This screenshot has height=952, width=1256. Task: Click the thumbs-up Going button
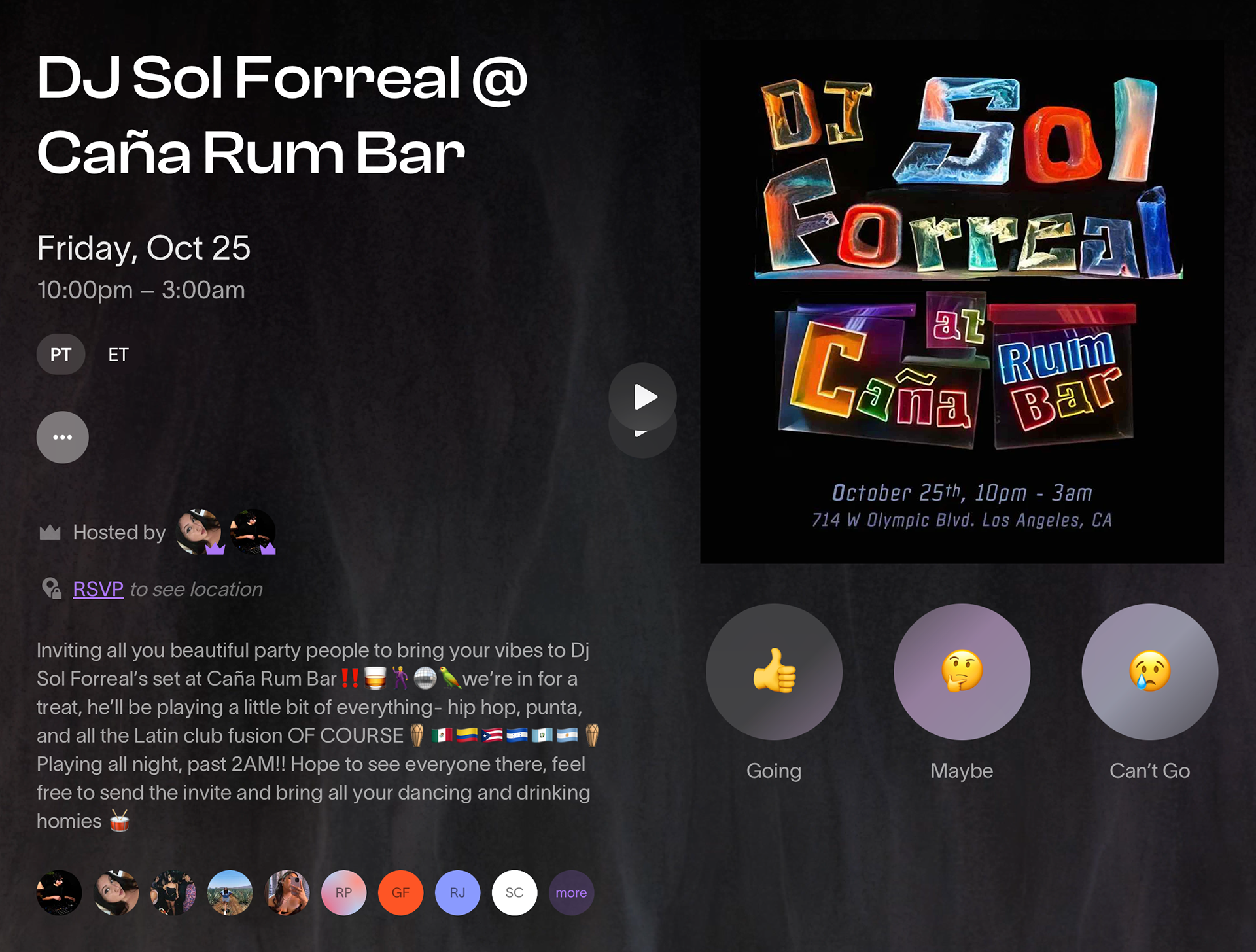pos(774,672)
